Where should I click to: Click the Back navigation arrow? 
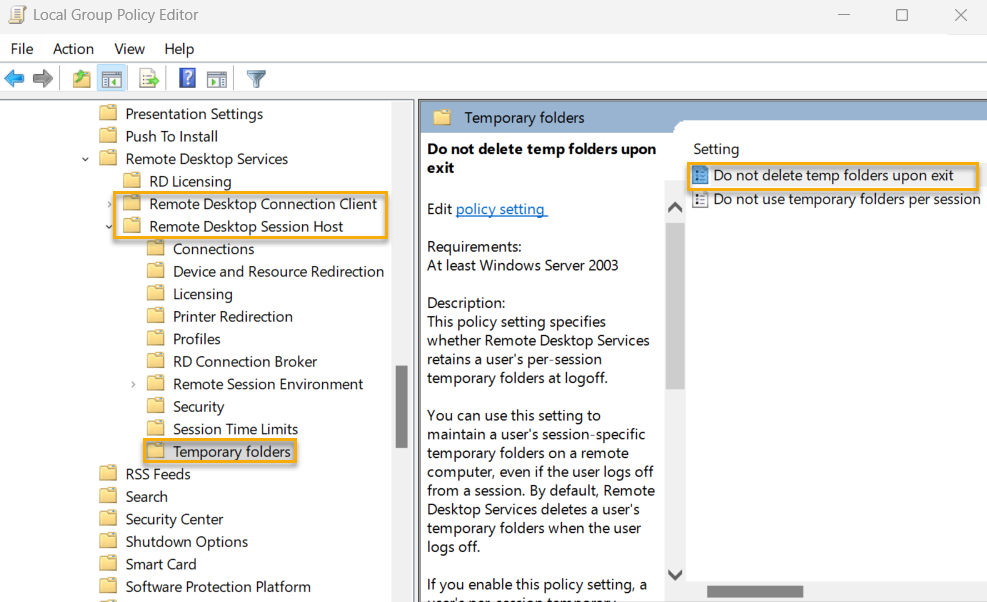[x=14, y=78]
